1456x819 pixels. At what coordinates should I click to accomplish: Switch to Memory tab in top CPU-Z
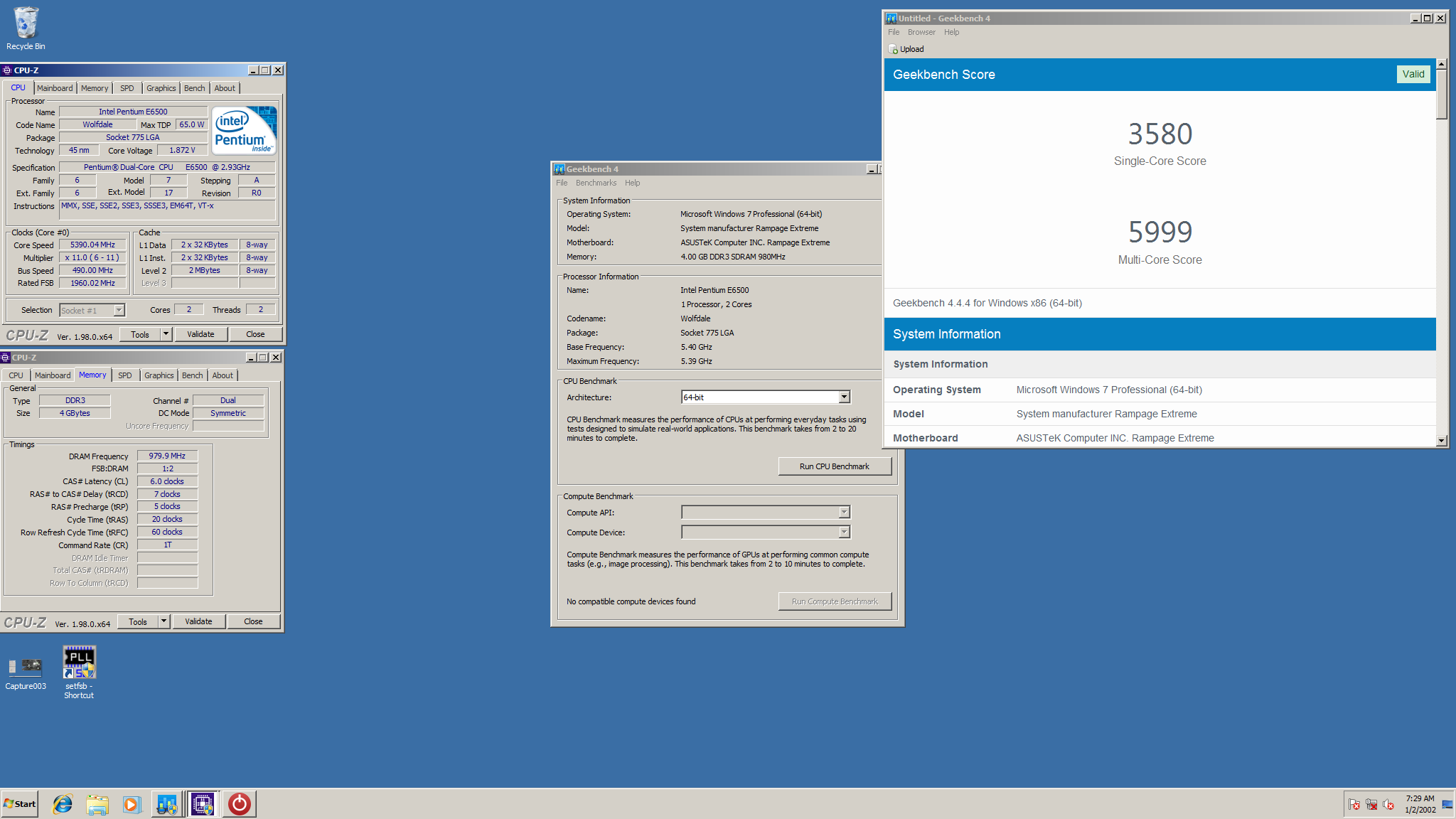tap(95, 88)
